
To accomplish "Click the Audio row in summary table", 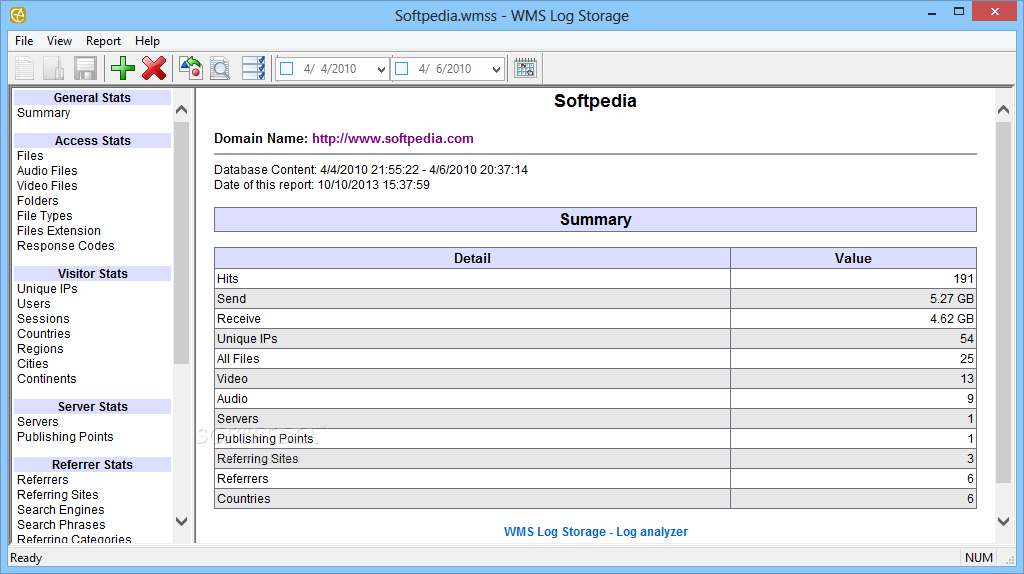I will click(595, 399).
